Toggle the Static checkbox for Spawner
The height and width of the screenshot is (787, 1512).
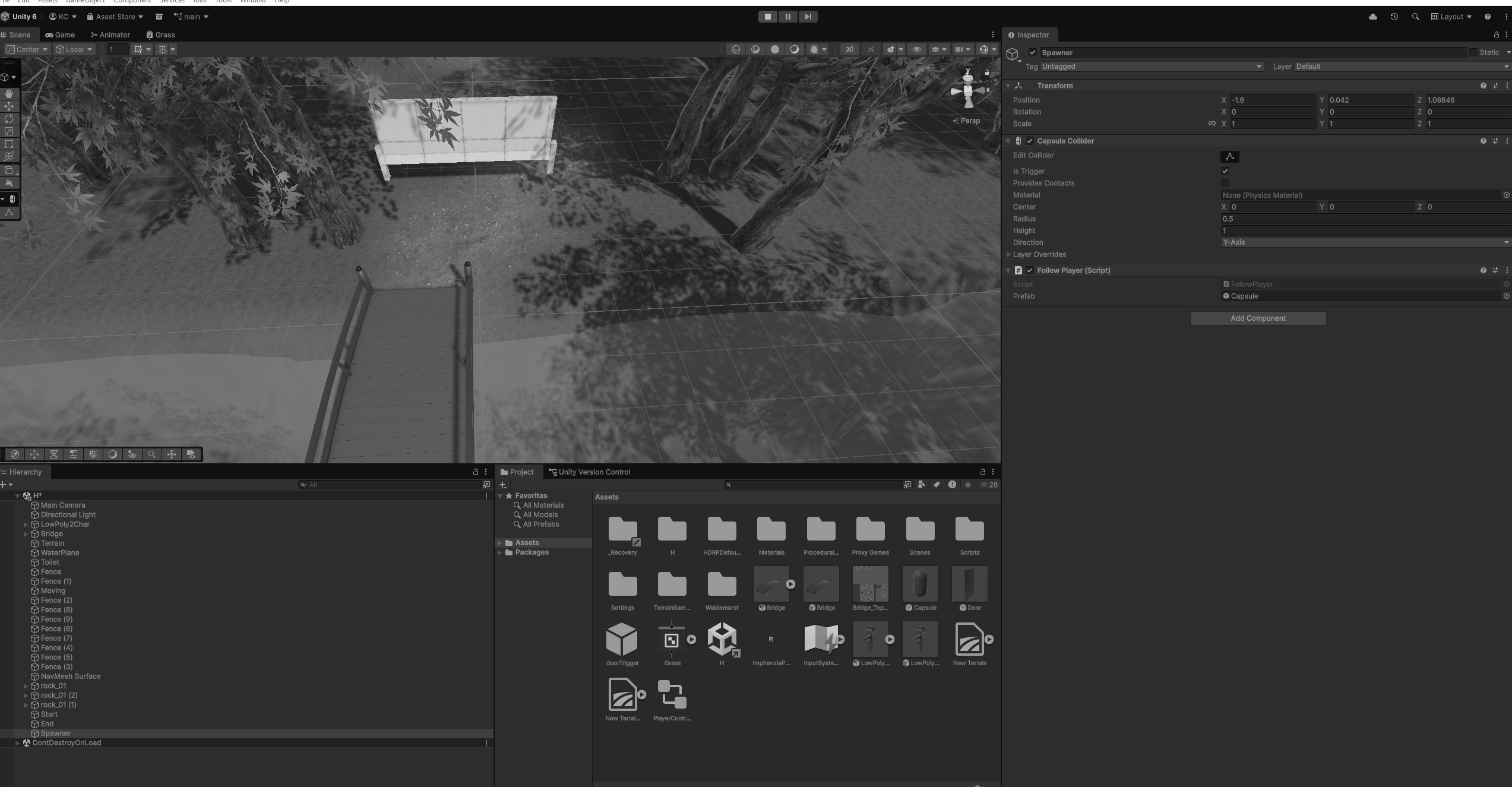1473,52
